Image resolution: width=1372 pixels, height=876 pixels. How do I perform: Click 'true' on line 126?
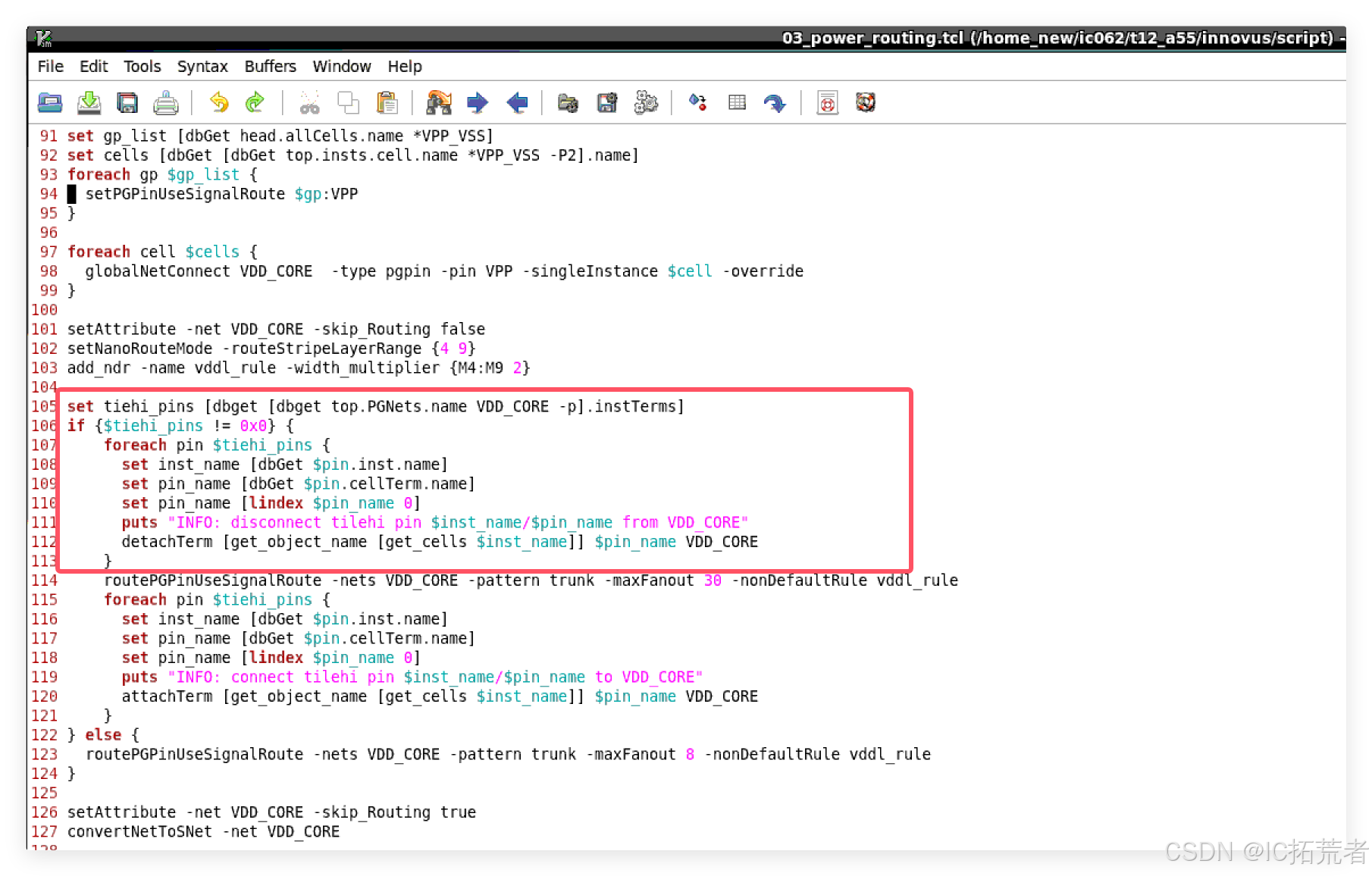pos(458,812)
